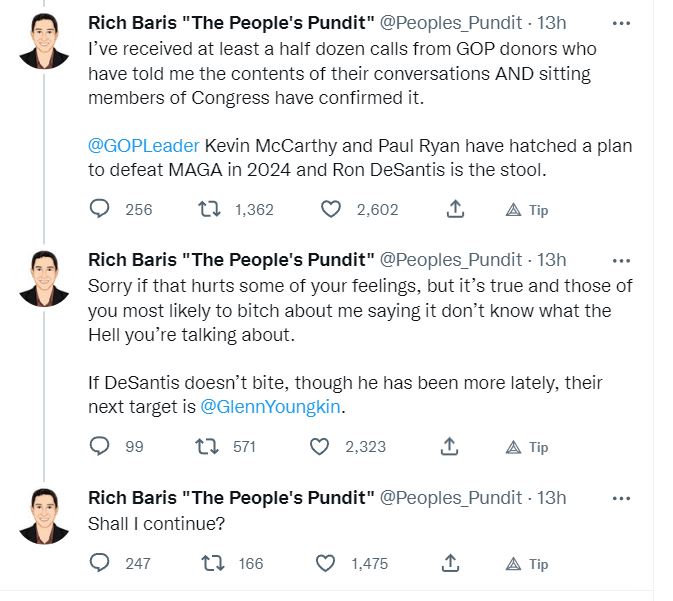Share the tweet mentioning GlennYoungkin
This screenshot has height=601, width=673.
tap(450, 446)
